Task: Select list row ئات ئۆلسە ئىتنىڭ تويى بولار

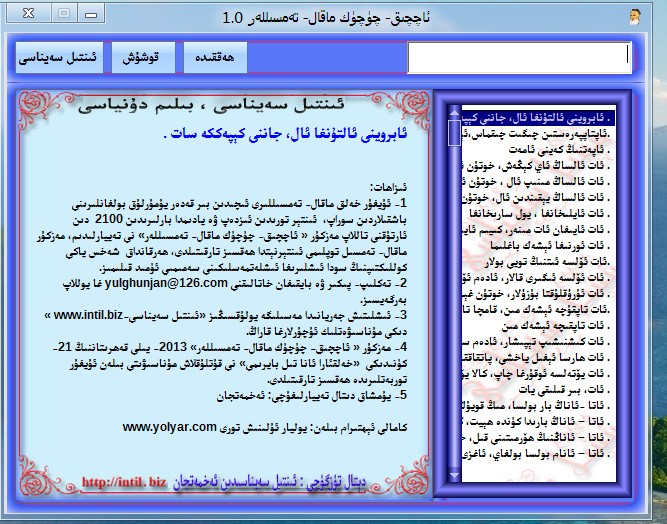Action: (x=539, y=262)
